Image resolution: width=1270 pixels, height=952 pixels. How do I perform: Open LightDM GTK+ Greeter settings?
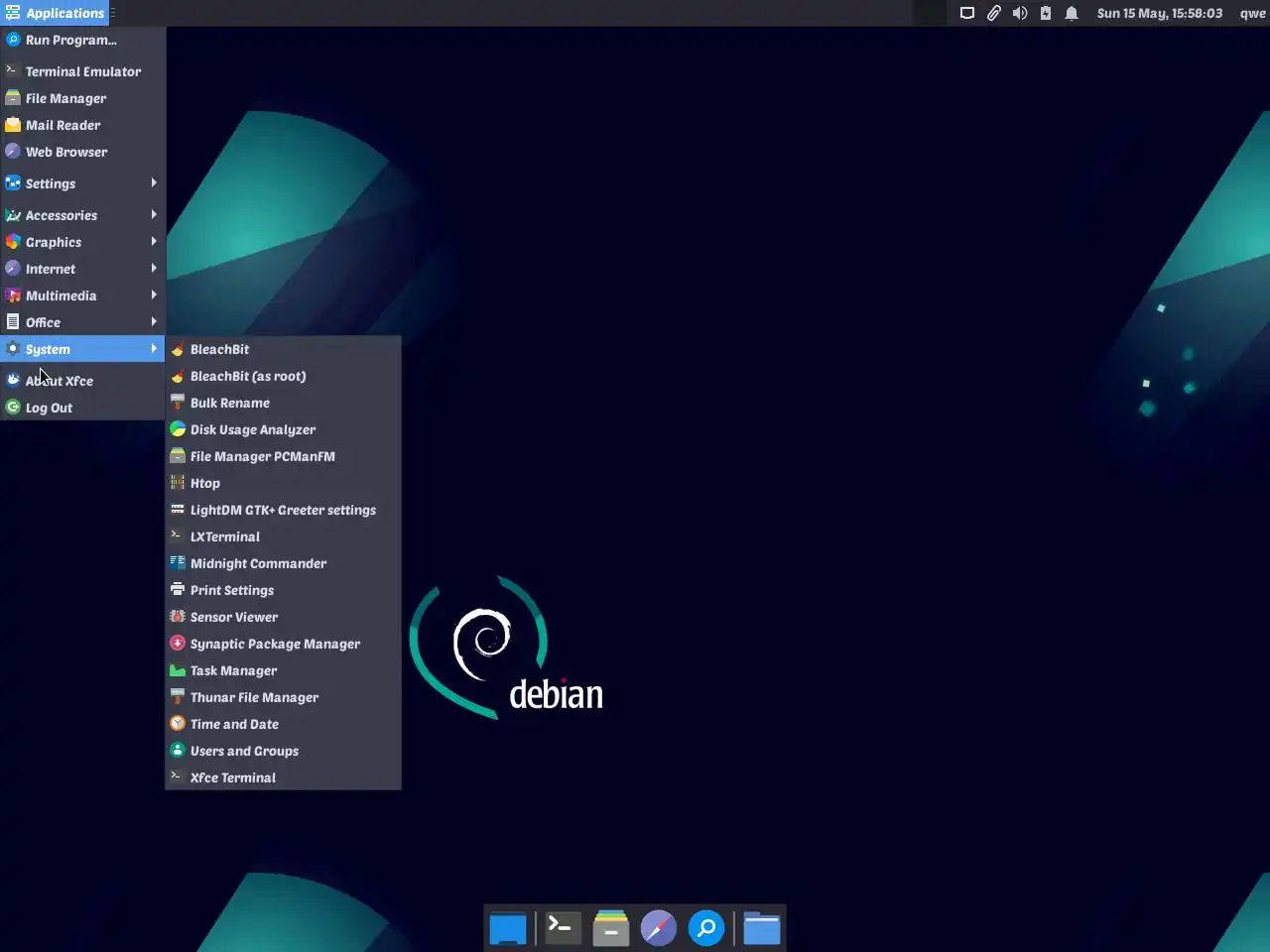[283, 510]
